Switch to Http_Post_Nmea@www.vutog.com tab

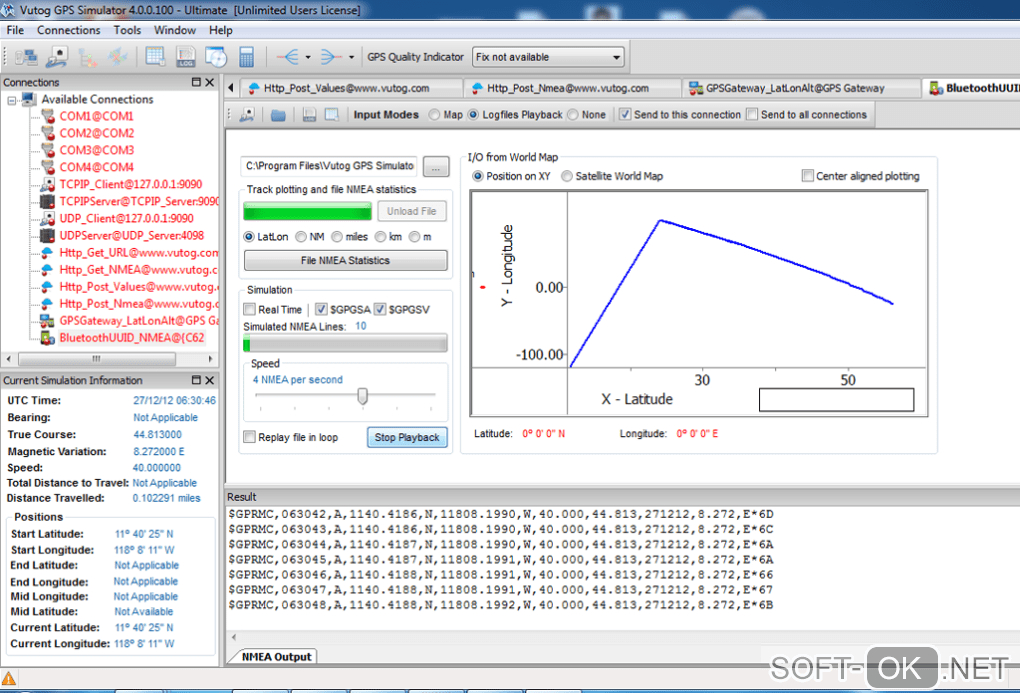click(x=572, y=88)
